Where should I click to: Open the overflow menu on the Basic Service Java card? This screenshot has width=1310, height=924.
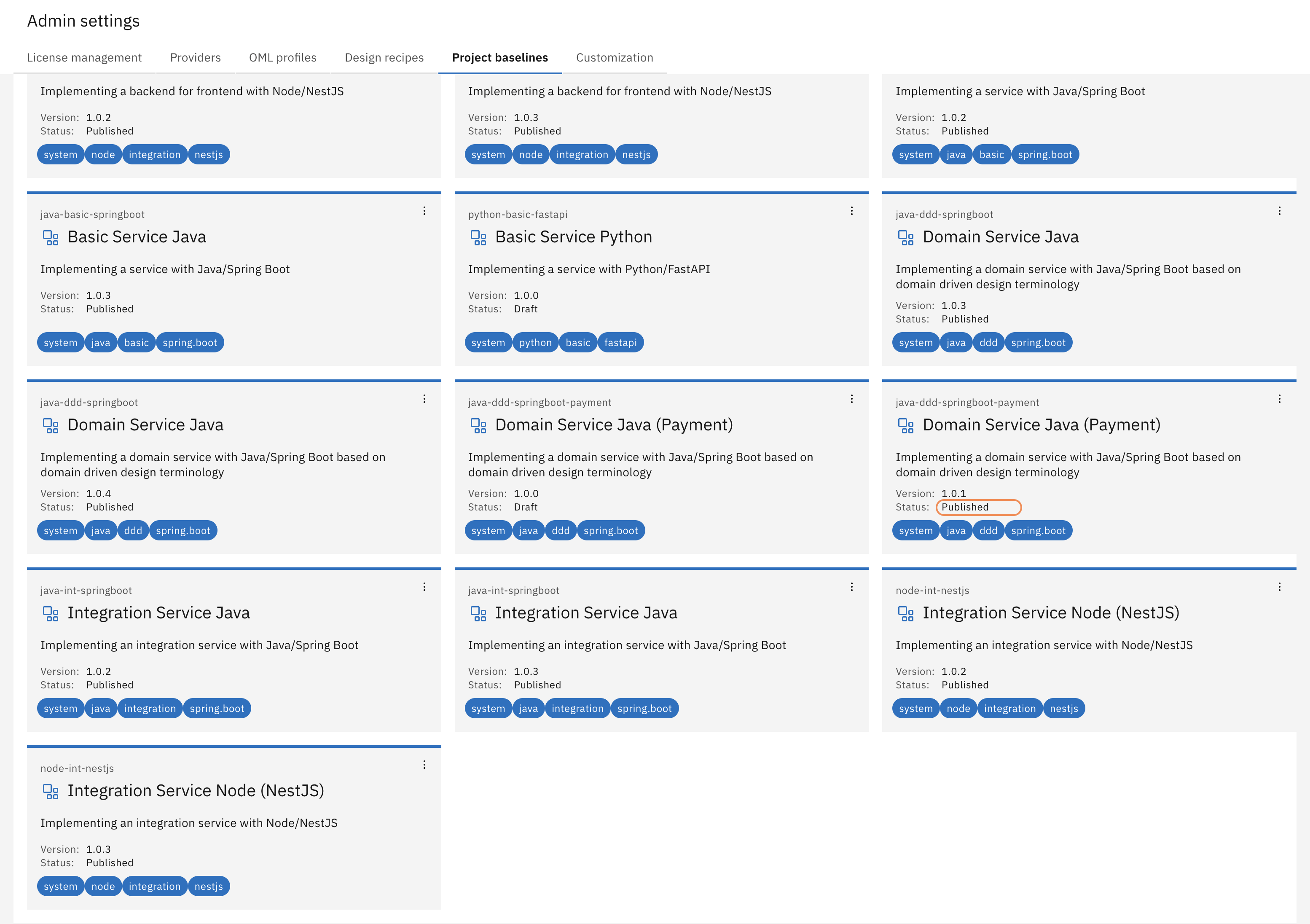[x=424, y=211]
